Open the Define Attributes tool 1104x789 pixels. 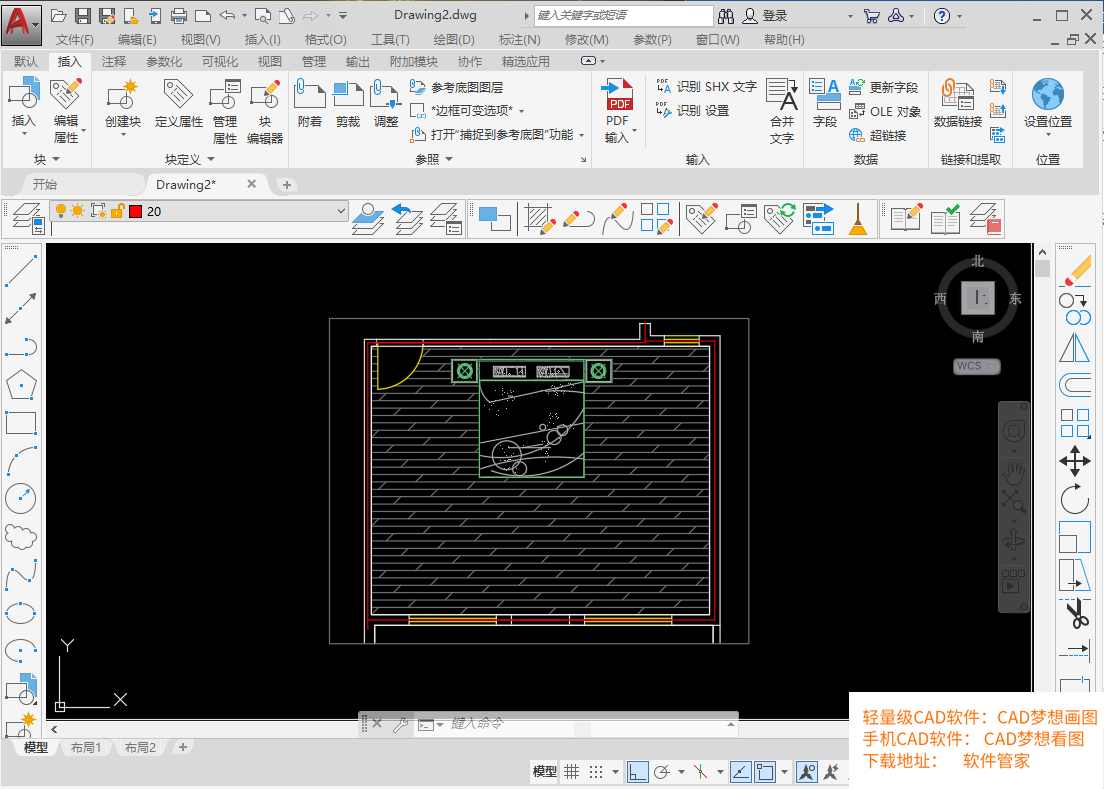[178, 94]
